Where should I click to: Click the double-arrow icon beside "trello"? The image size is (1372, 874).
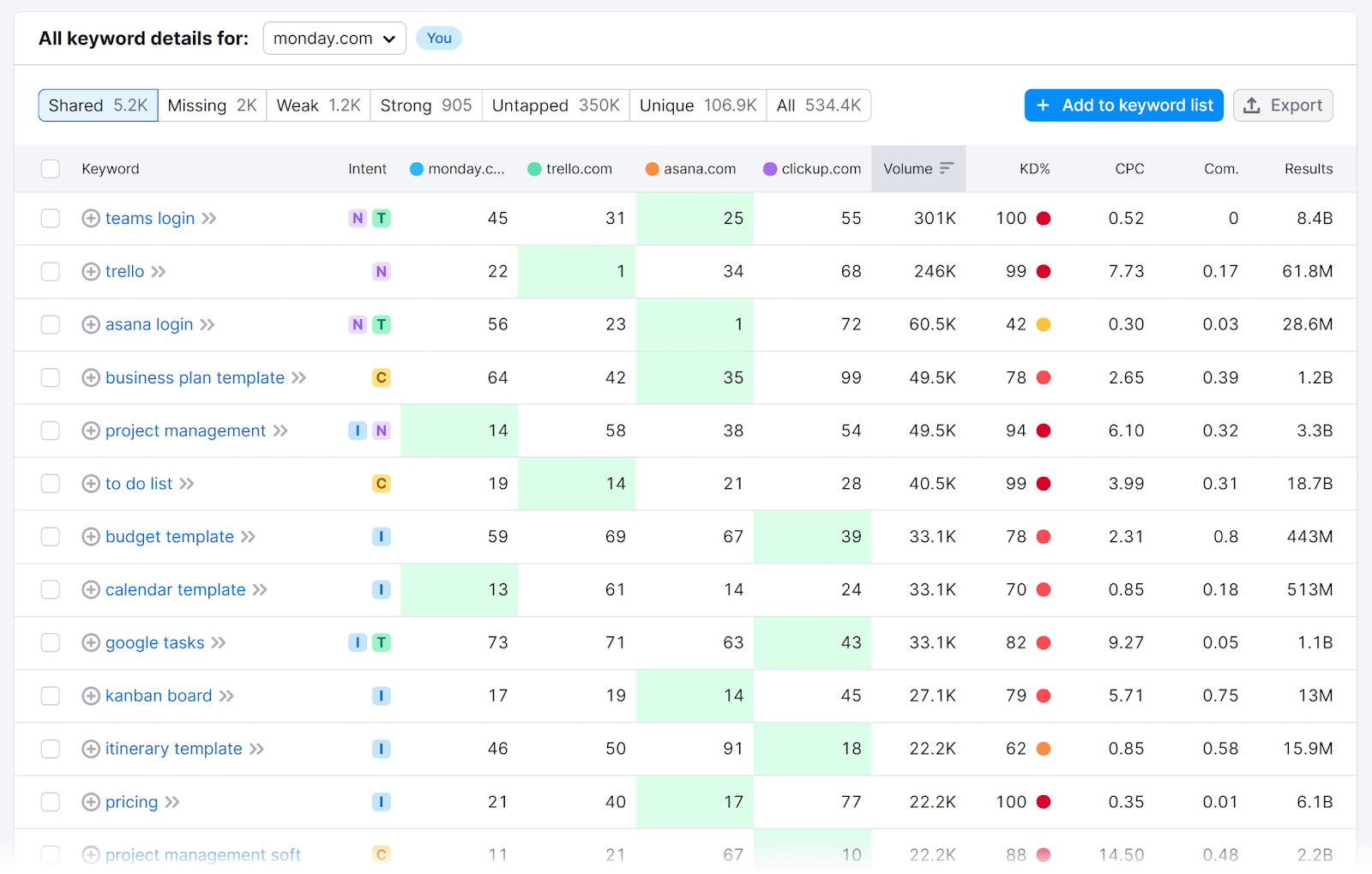click(x=159, y=271)
